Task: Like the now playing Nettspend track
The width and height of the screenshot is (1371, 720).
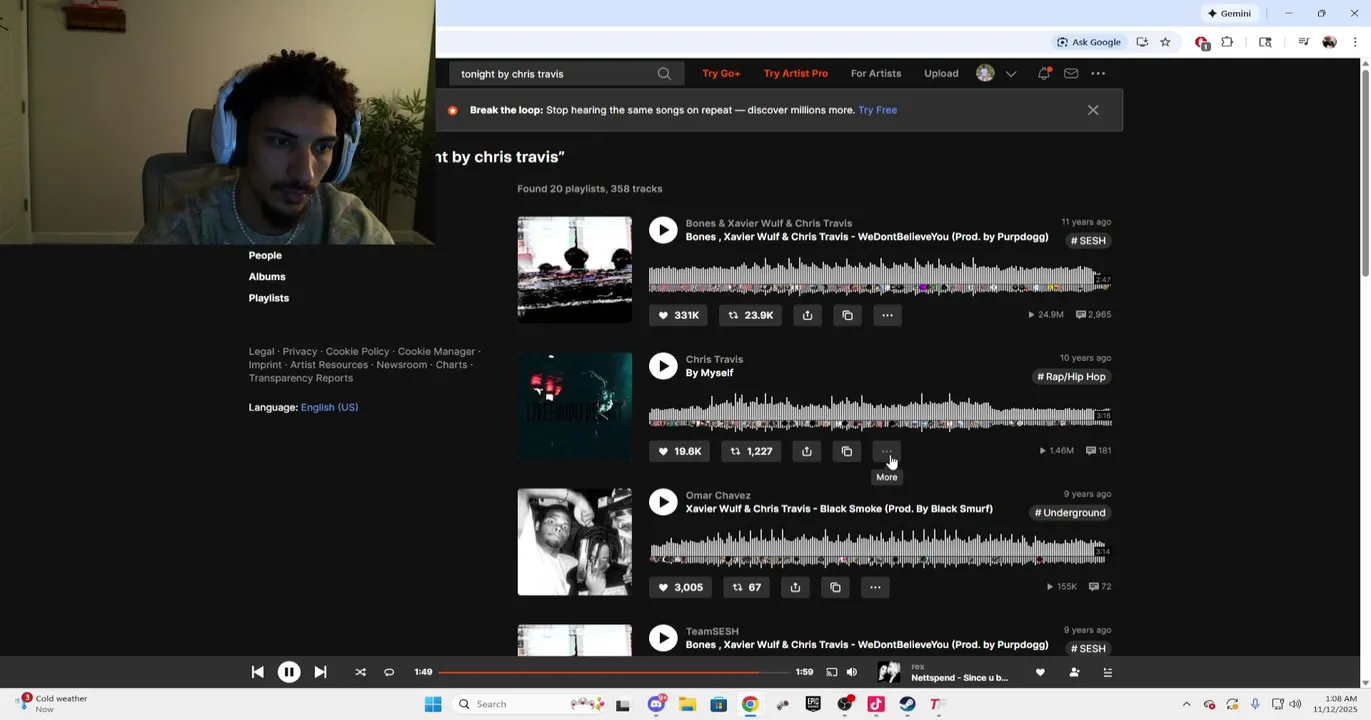Action: coord(1040,673)
